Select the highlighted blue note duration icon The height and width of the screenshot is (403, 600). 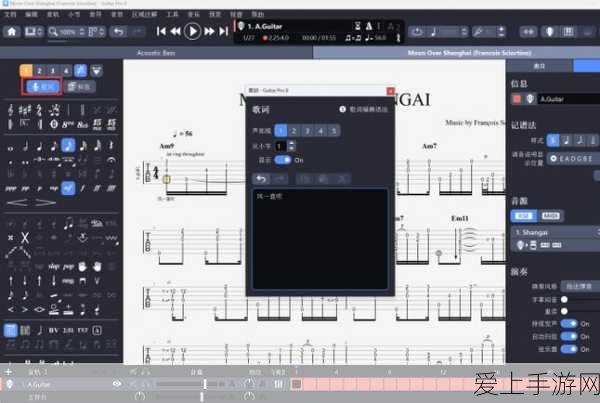click(x=68, y=146)
